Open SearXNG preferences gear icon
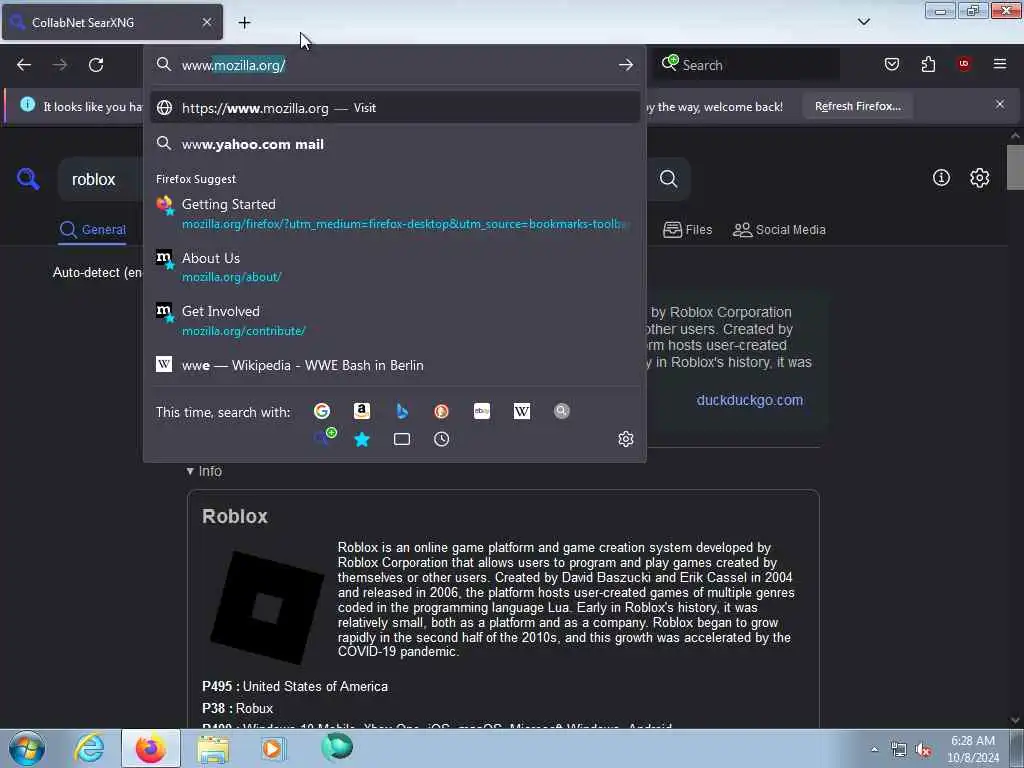Screen dimensions: 1024x768 pyautogui.click(x=980, y=178)
